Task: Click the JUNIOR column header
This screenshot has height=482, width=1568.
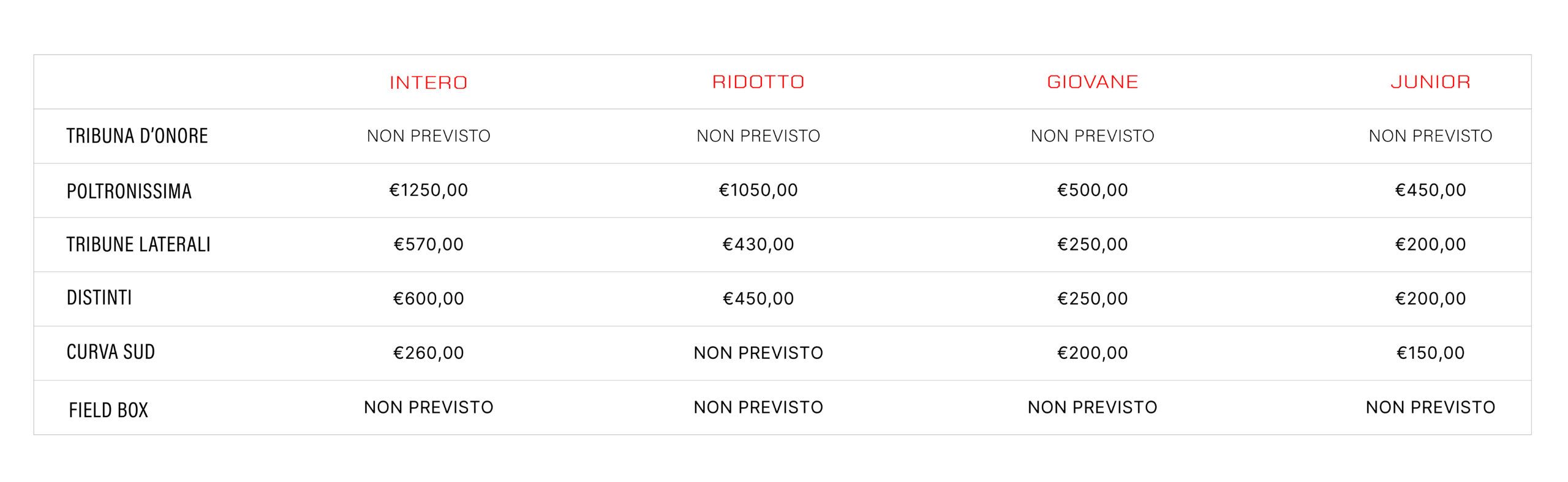Action: tap(1430, 82)
